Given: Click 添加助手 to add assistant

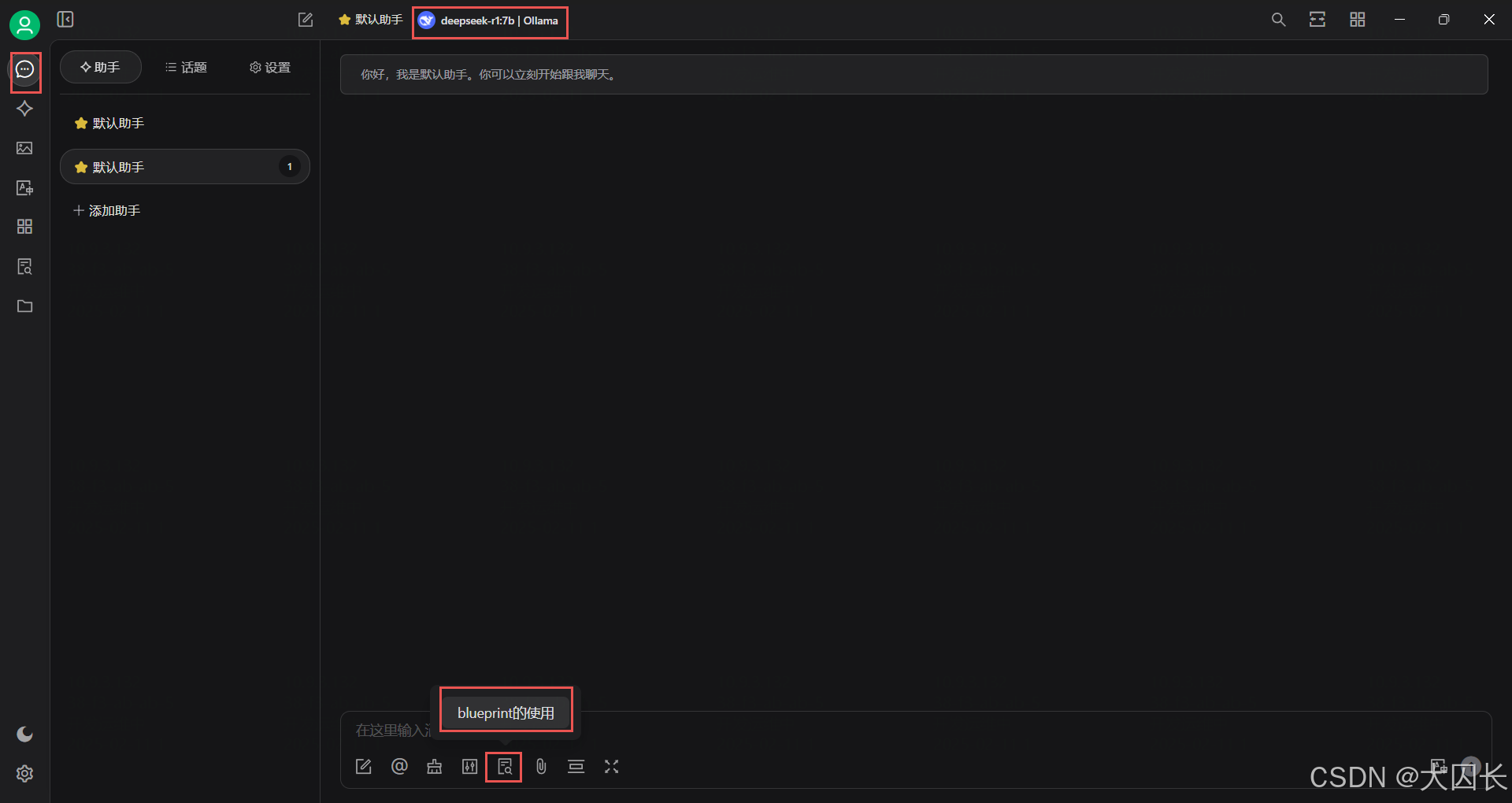Looking at the screenshot, I should pyautogui.click(x=107, y=210).
